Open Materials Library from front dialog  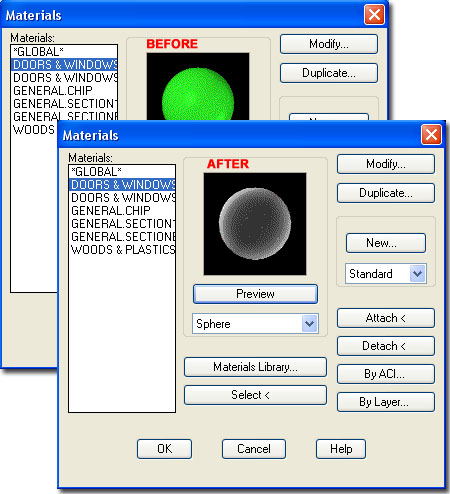point(255,367)
